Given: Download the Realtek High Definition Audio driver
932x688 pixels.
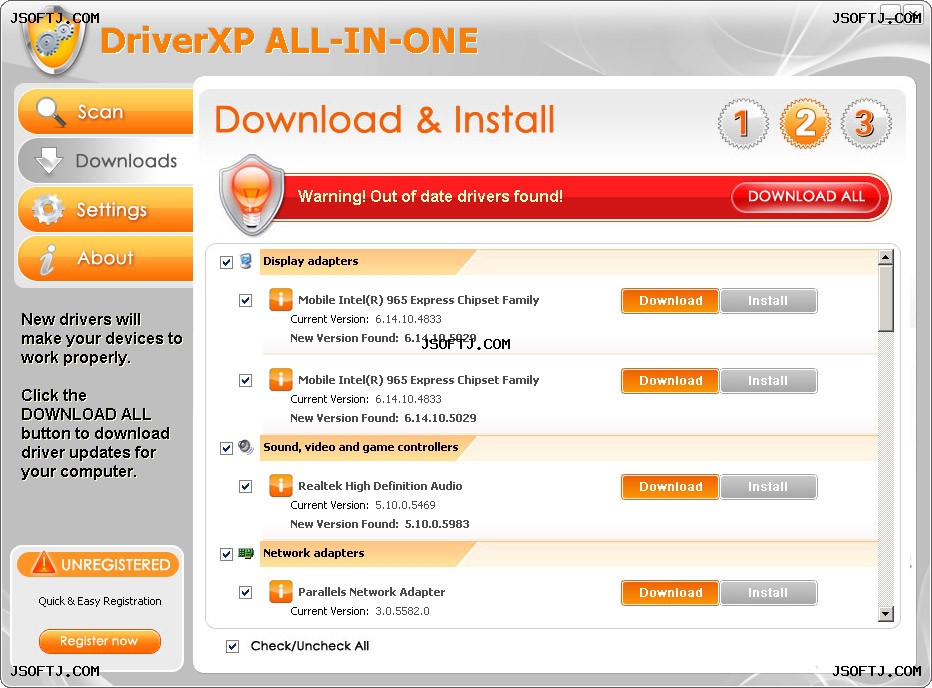Looking at the screenshot, I should pos(670,487).
